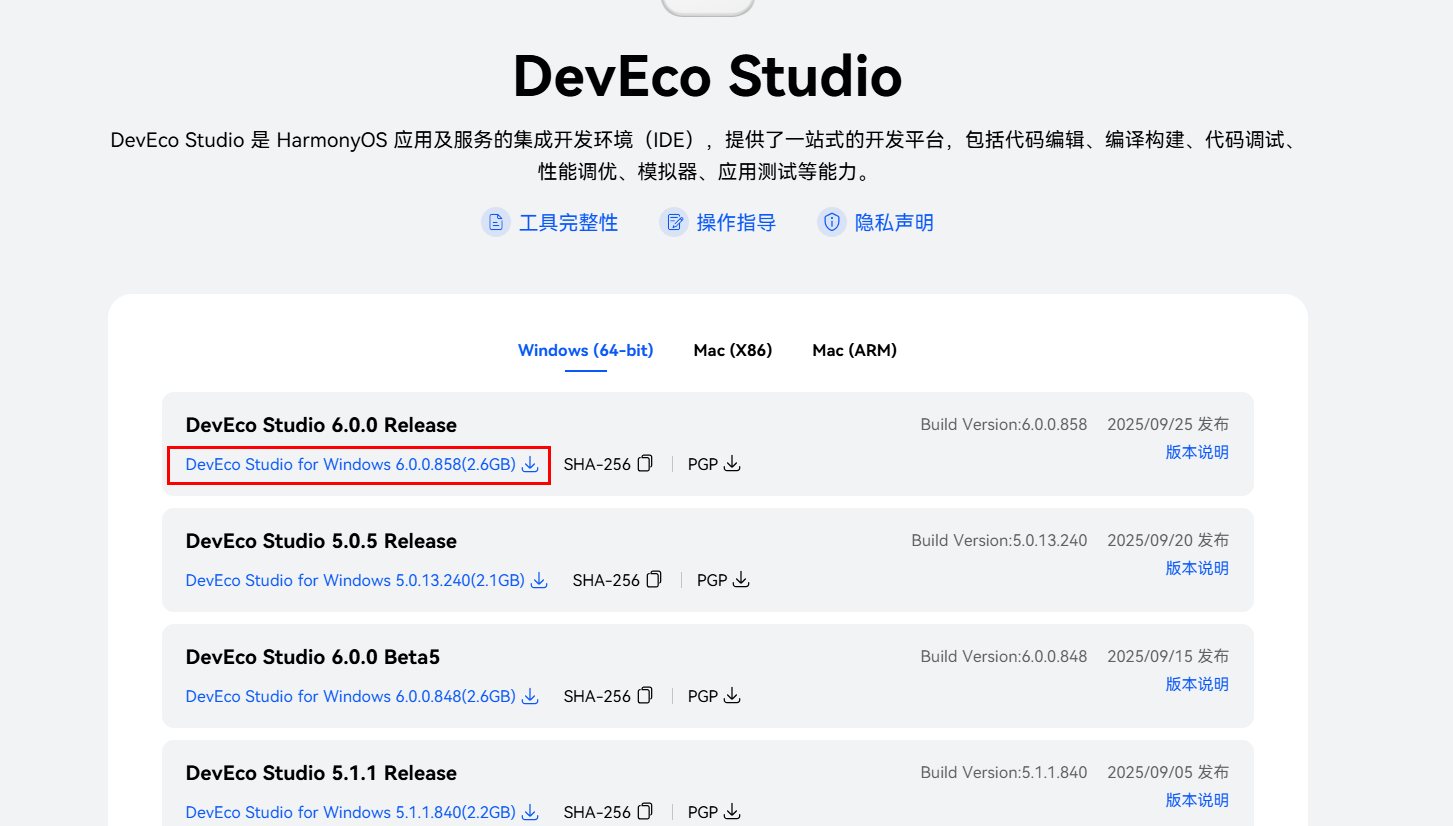
Task: Click the DevEco Studio 6.0.0 Release heading
Action: (321, 425)
